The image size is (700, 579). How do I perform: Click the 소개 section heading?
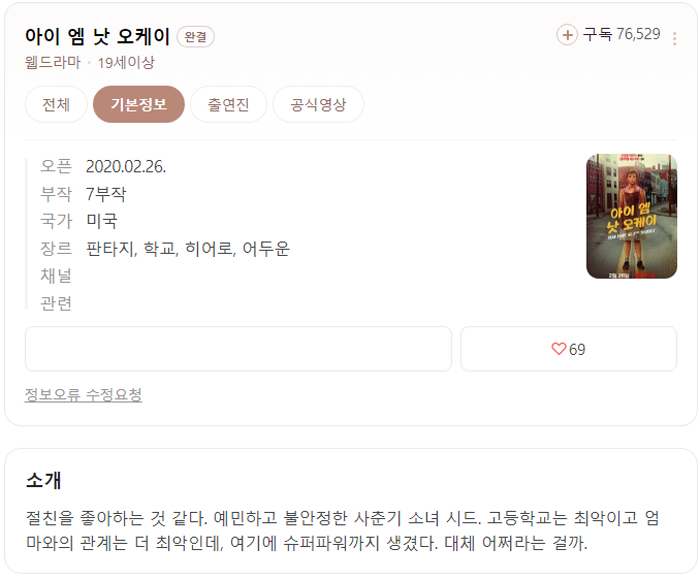(43, 480)
